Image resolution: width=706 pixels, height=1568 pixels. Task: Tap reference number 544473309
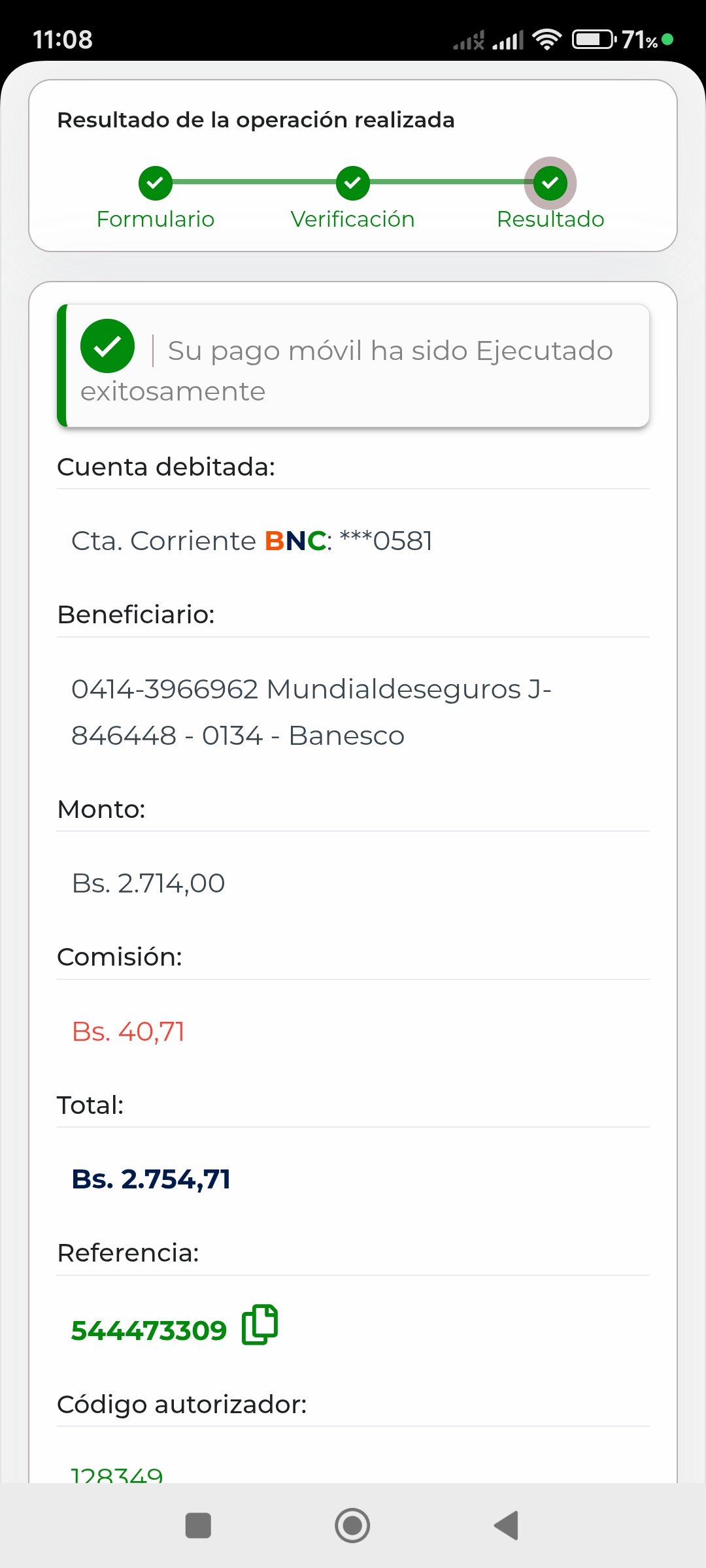click(149, 1331)
